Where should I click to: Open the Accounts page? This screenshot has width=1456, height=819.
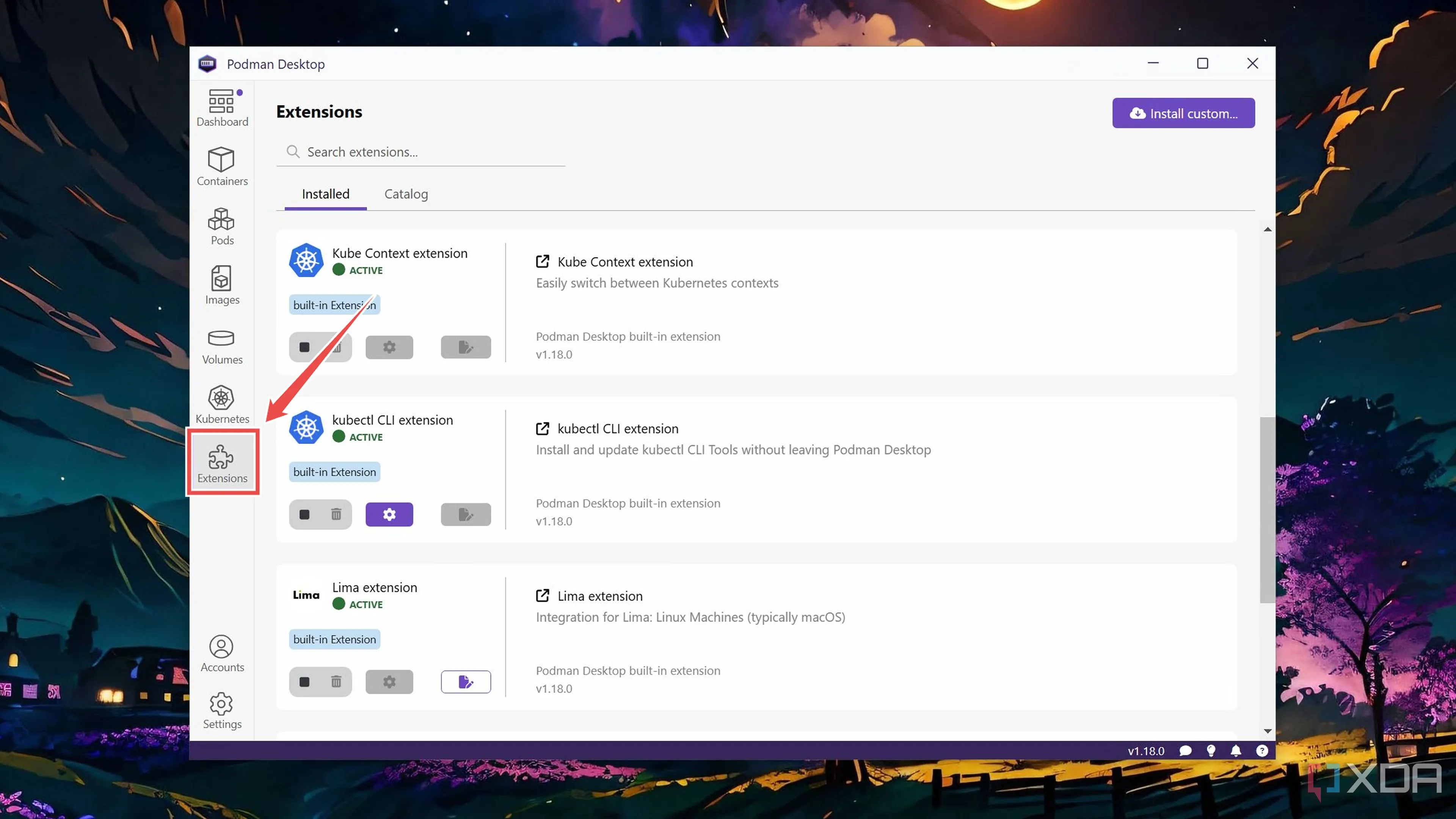(x=221, y=653)
